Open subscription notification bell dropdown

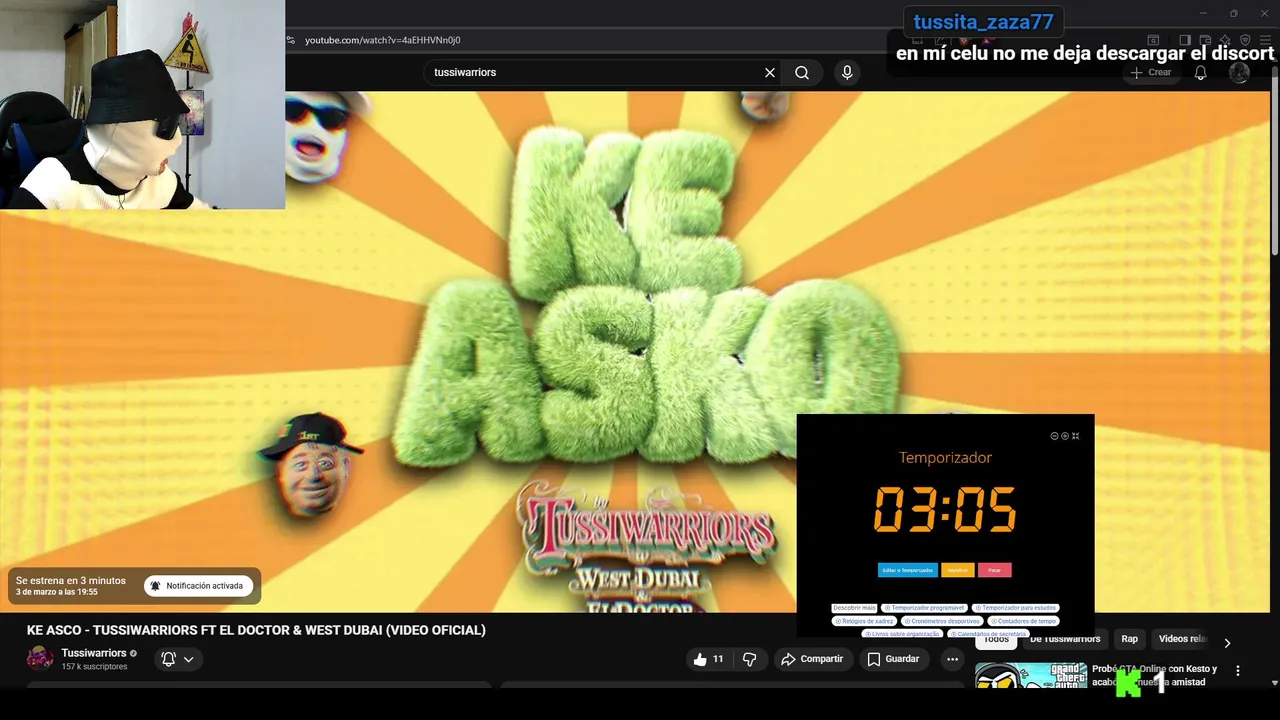click(x=178, y=659)
